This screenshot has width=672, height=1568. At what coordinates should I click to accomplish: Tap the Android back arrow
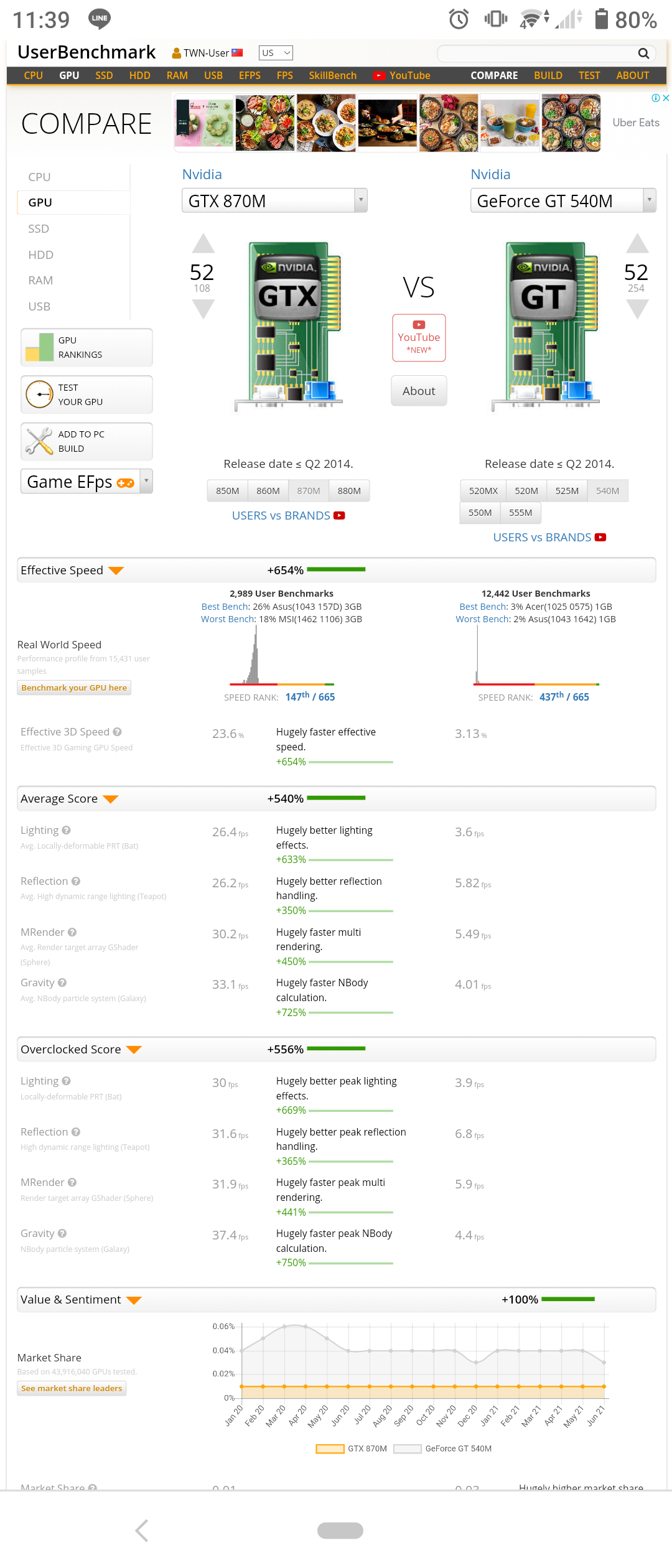click(142, 1530)
